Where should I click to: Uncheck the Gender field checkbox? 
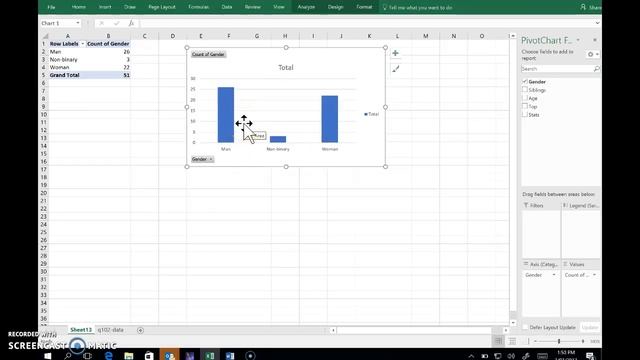[525, 81]
